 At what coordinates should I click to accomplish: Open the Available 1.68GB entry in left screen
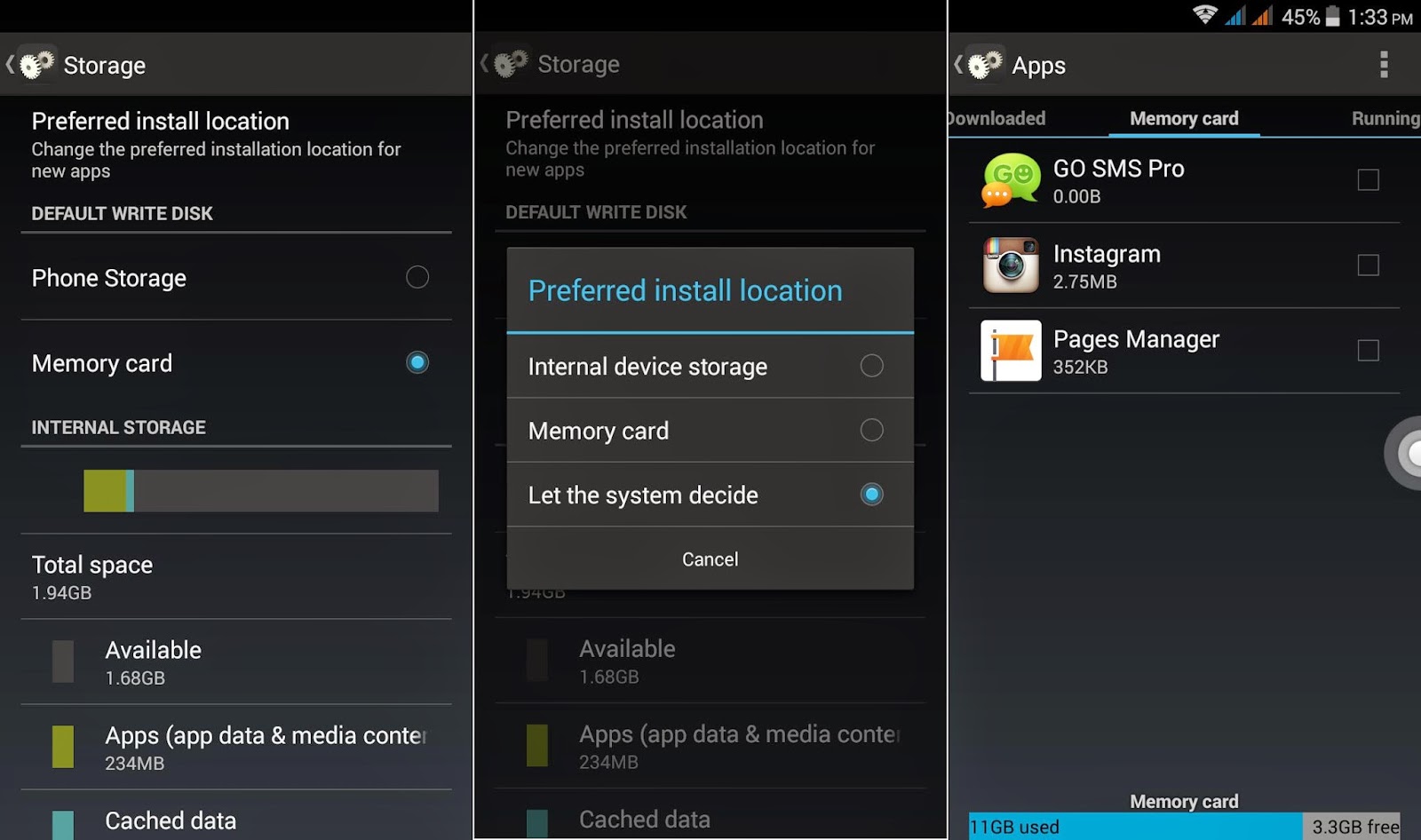(236, 662)
